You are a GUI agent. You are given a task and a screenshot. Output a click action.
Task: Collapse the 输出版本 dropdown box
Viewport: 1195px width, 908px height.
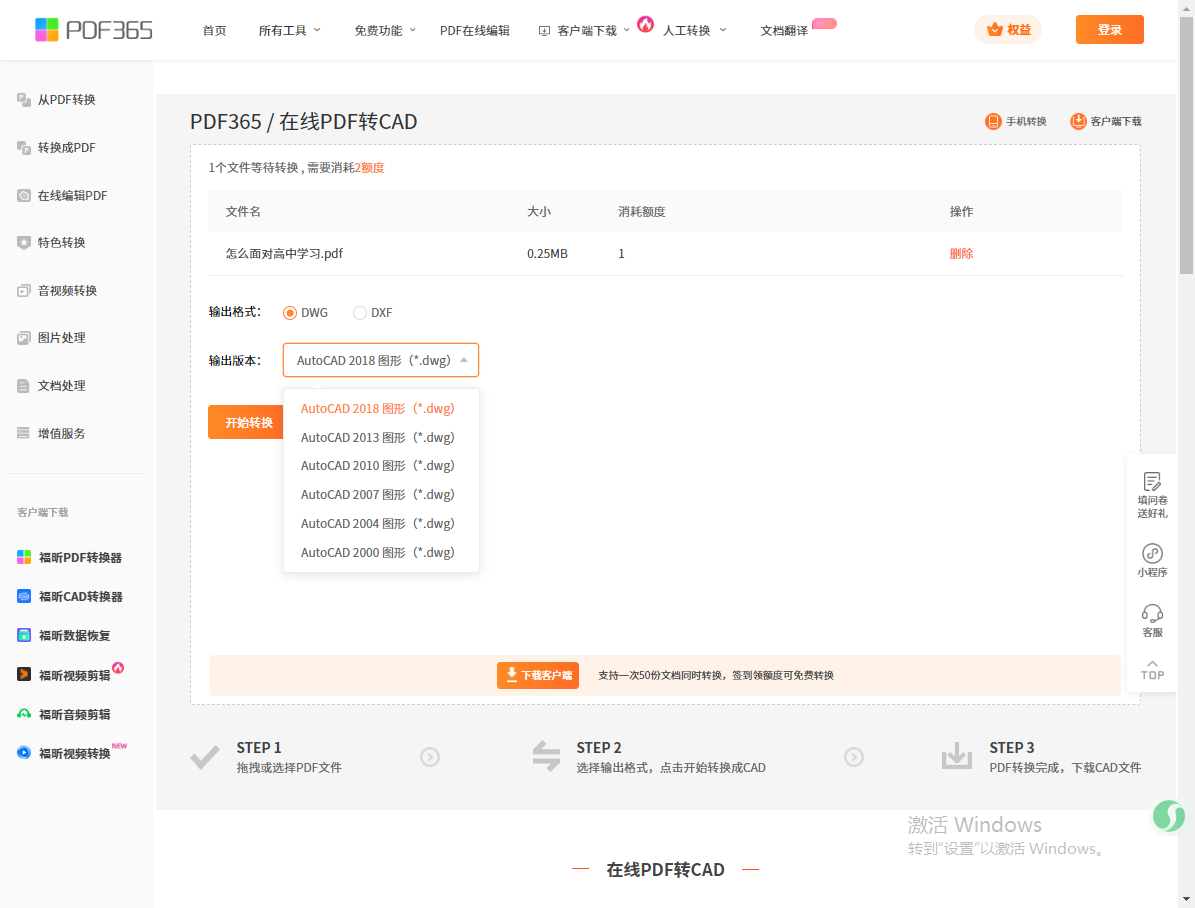click(381, 360)
